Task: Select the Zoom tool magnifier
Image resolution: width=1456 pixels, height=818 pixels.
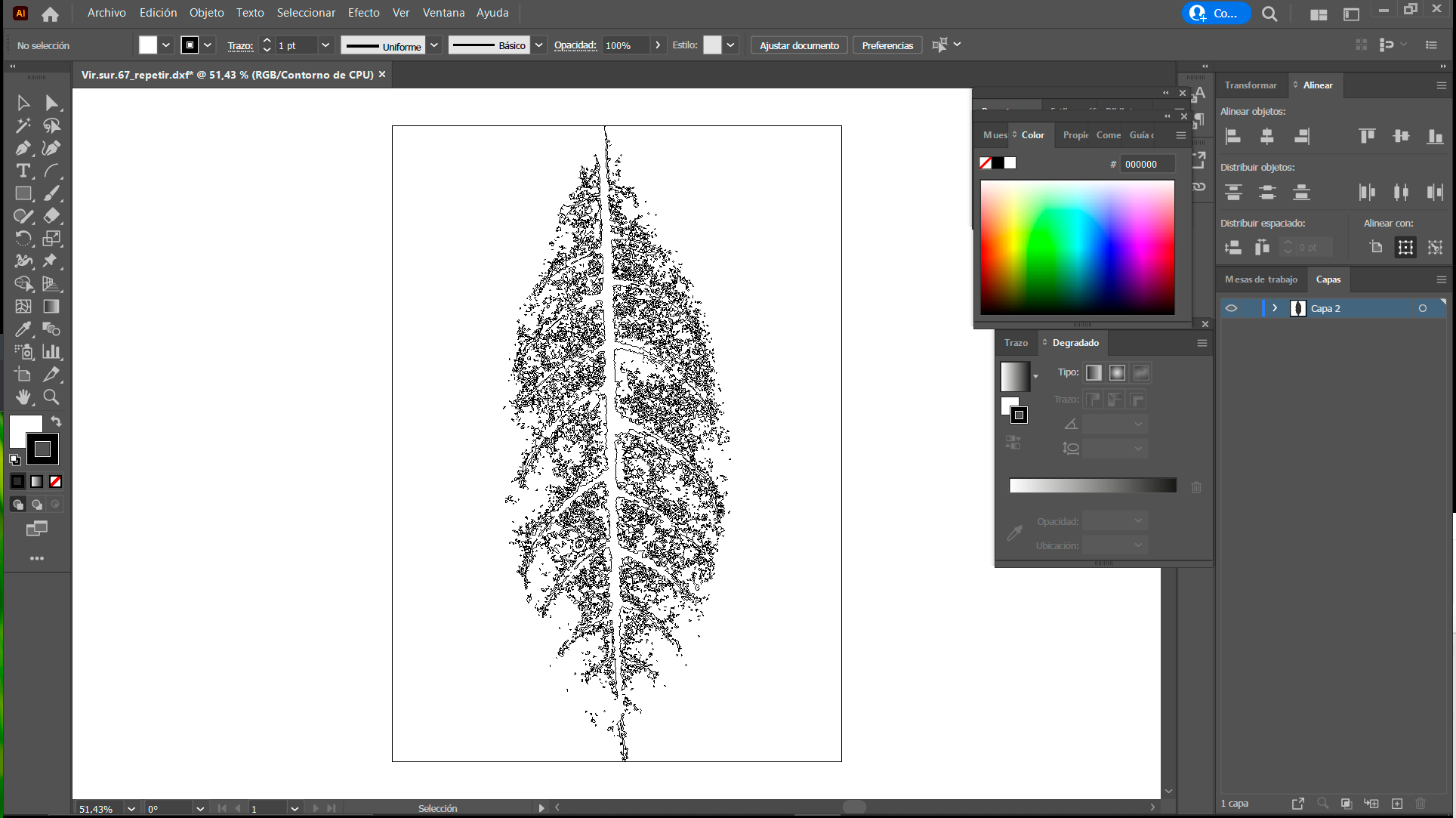Action: point(51,397)
